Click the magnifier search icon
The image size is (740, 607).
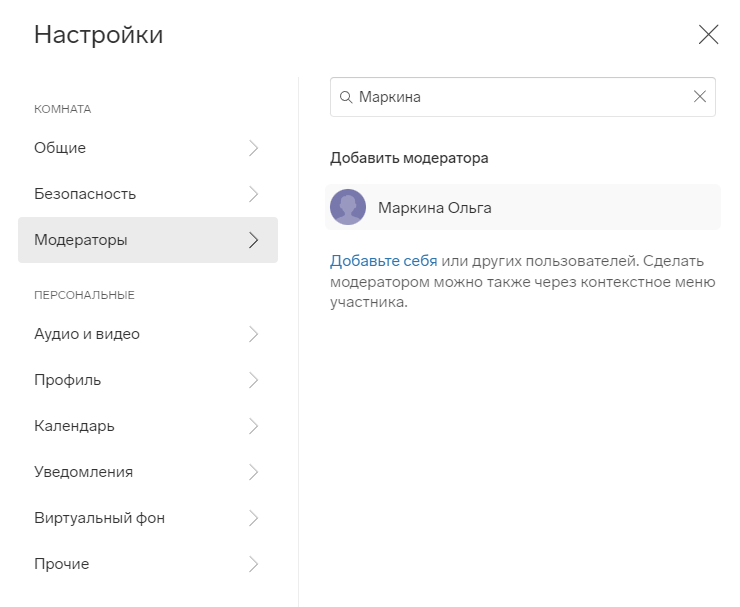click(x=346, y=97)
